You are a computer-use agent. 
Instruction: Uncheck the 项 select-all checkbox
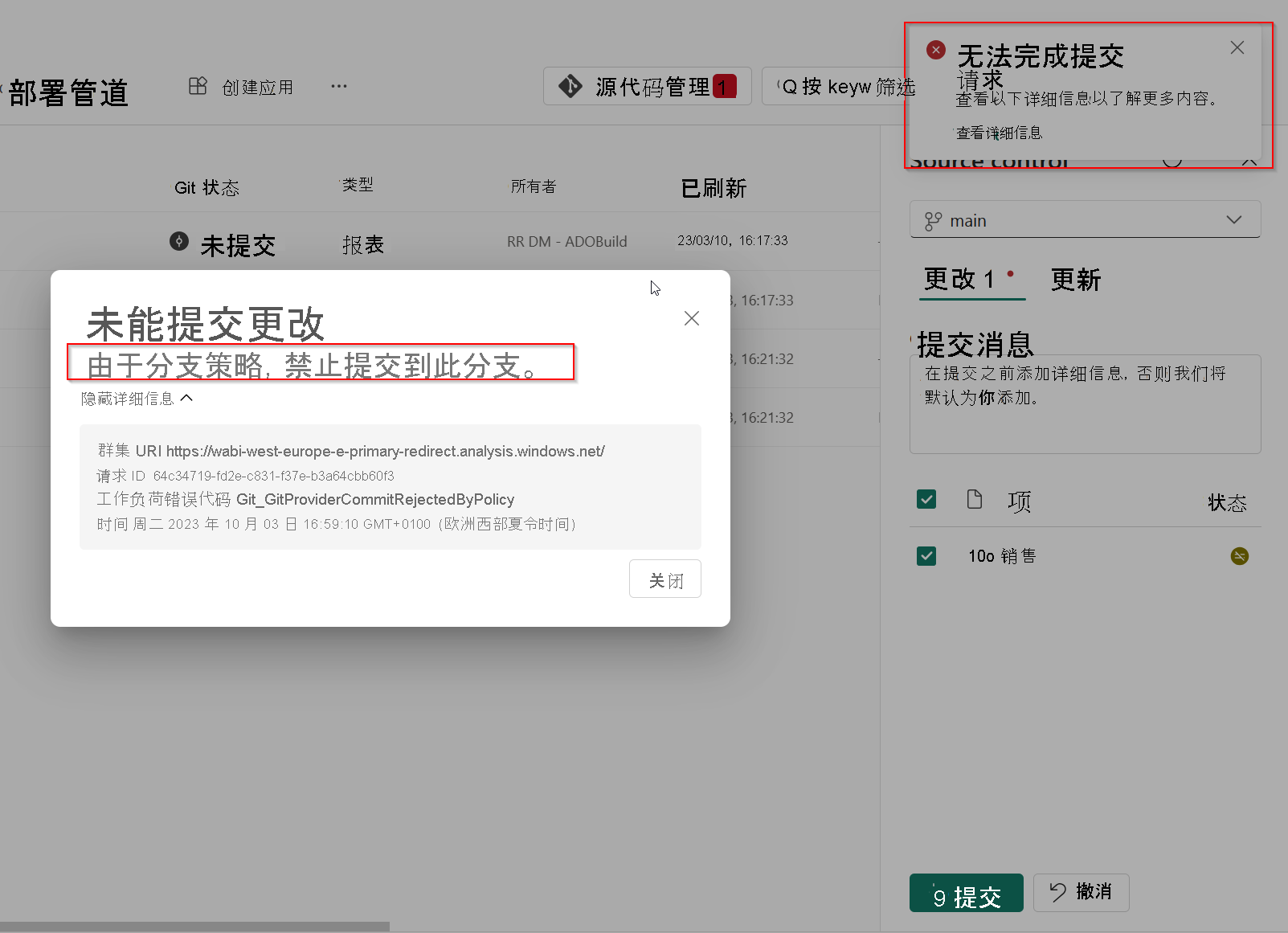click(926, 499)
